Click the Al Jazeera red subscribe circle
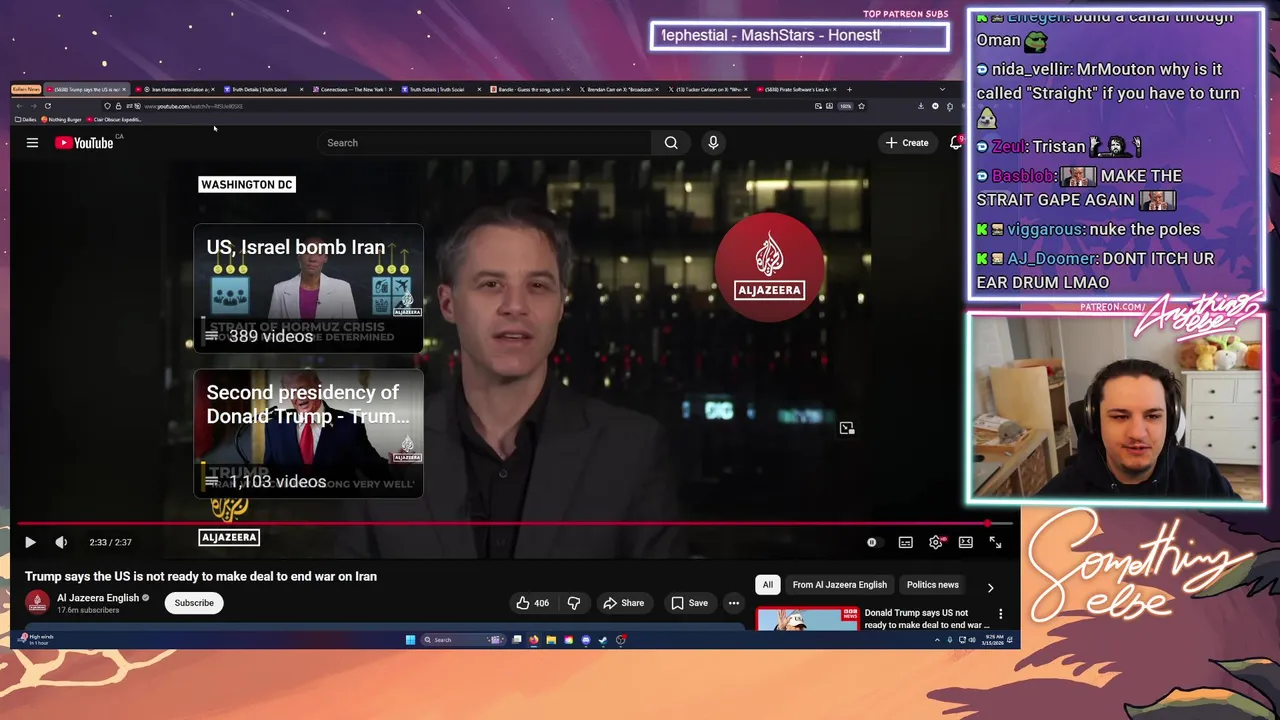This screenshot has width=1280, height=720. (769, 266)
